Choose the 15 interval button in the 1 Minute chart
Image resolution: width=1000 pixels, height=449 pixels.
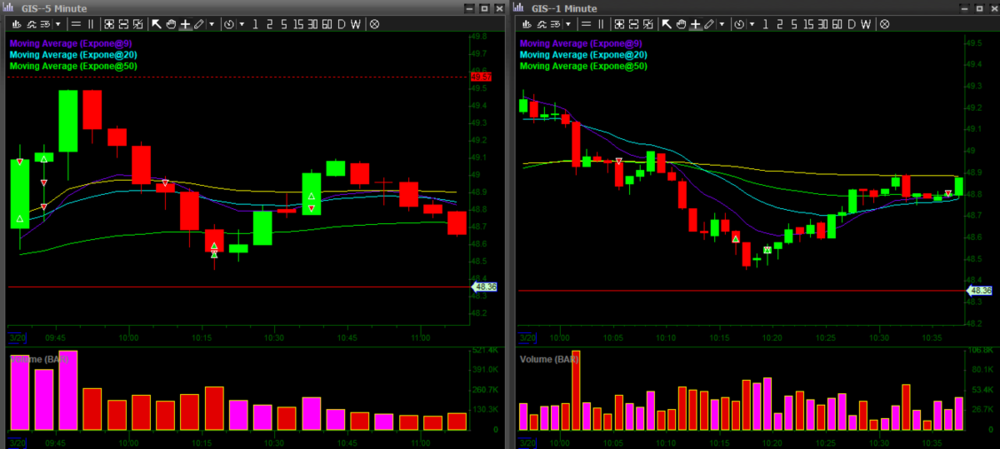click(808, 23)
